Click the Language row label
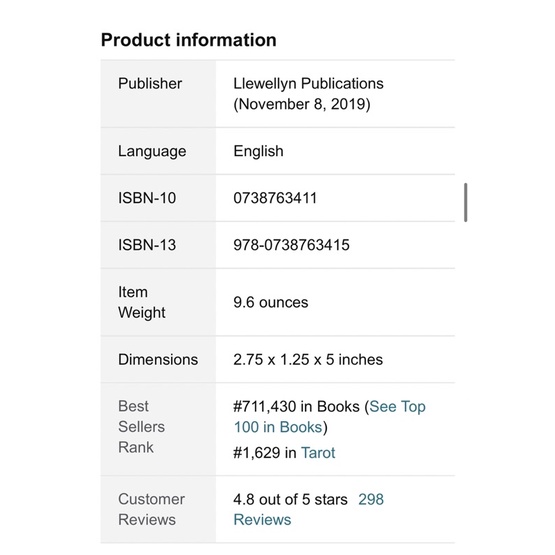Screen dimensions: 555x555 152,151
